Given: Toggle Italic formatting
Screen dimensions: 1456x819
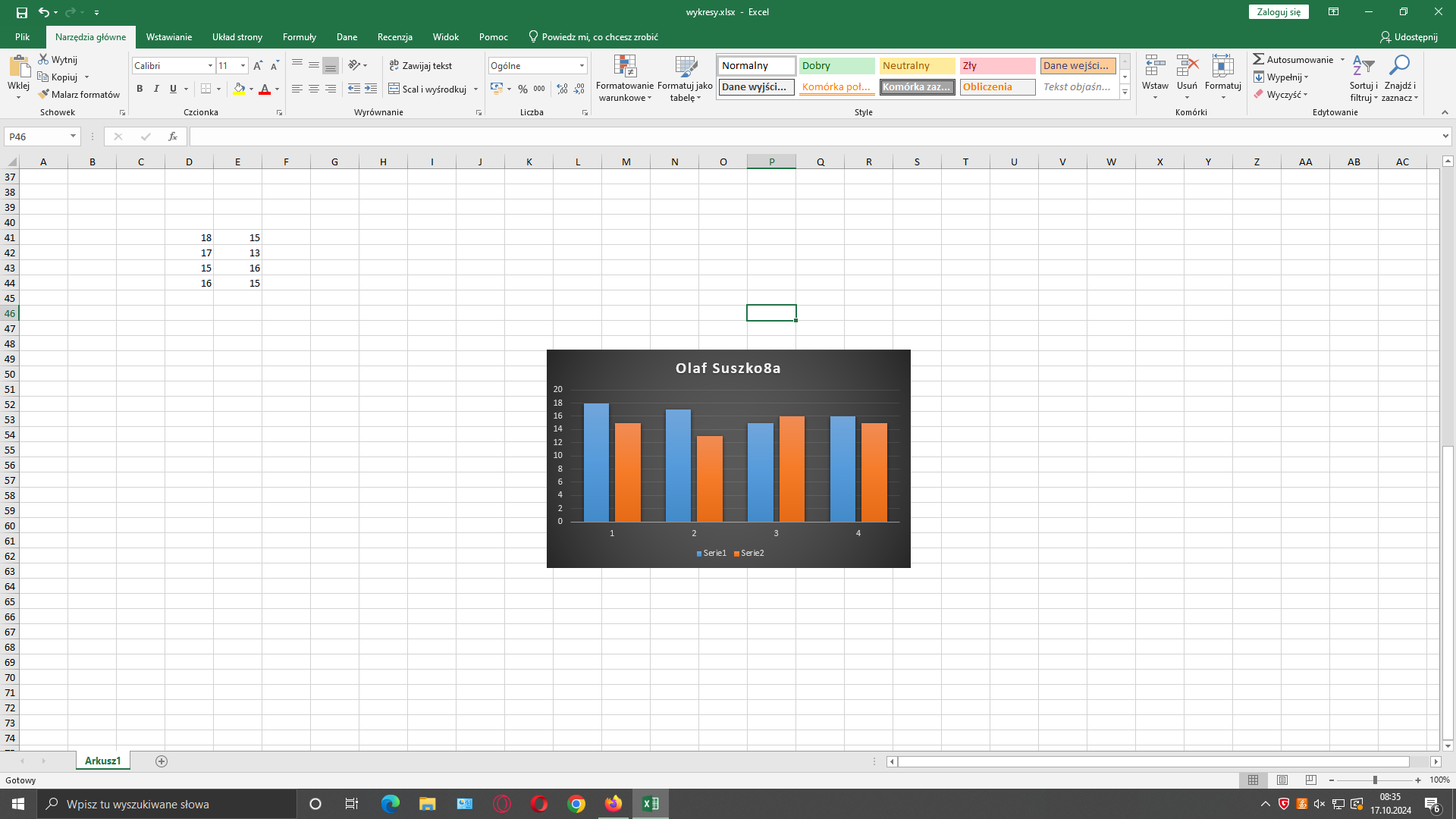Looking at the screenshot, I should tap(156, 89).
